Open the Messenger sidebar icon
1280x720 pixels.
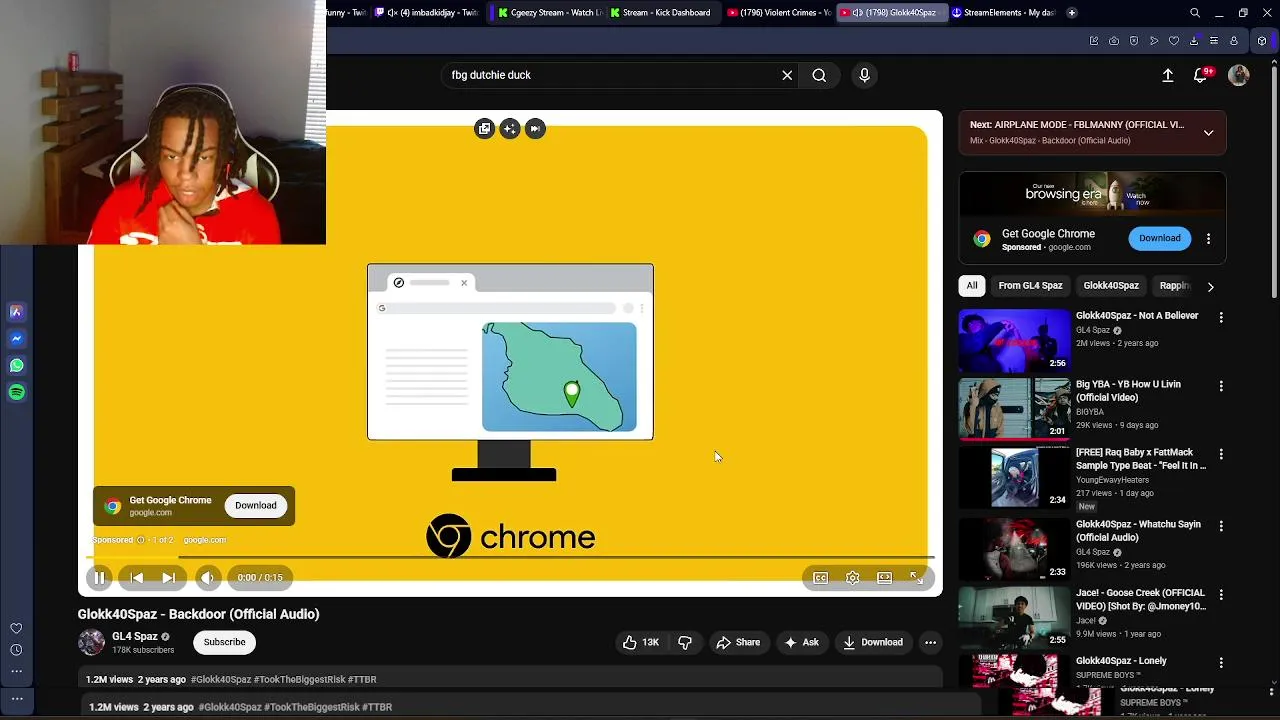pos(16,339)
